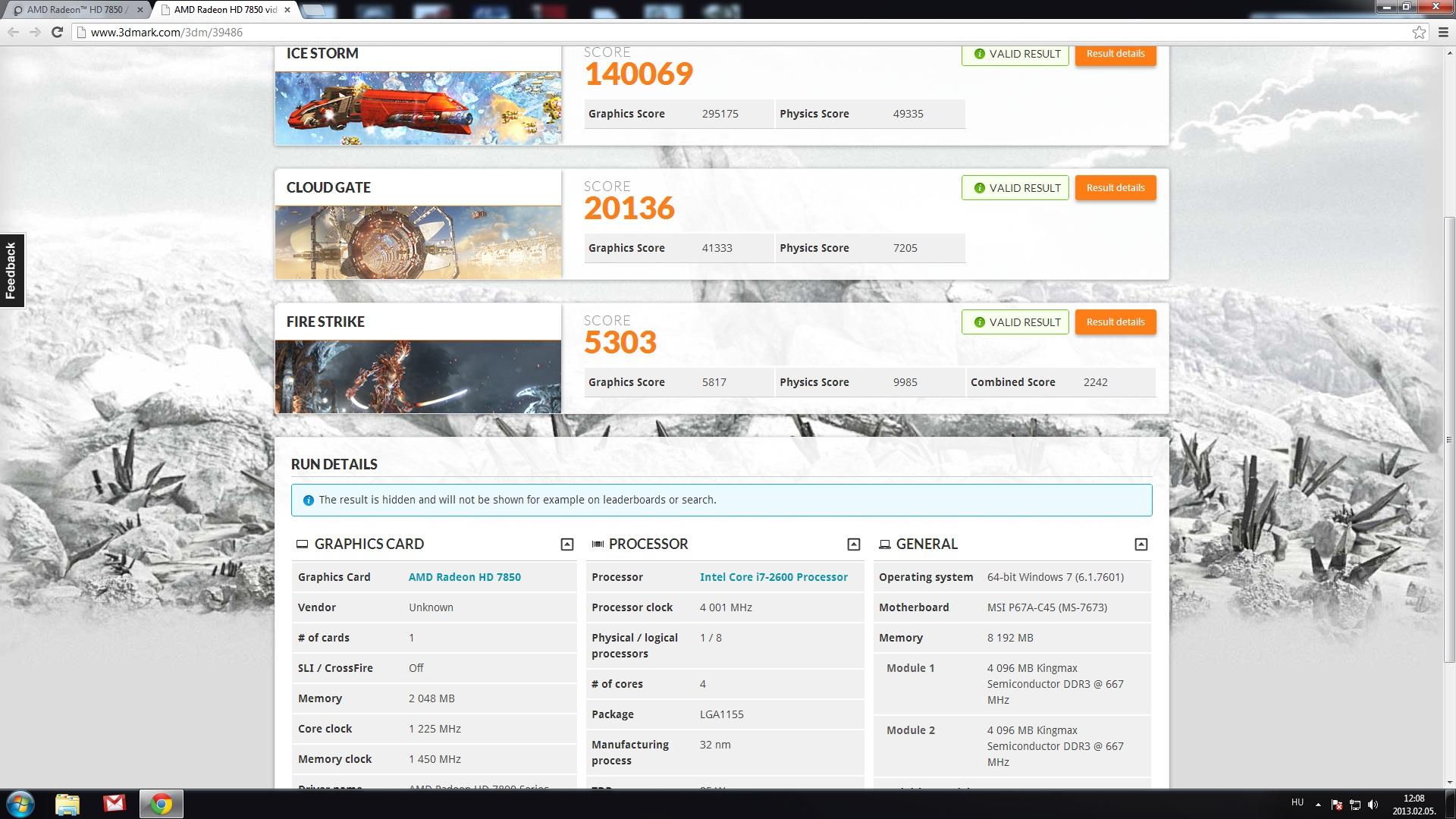Reload the 3dmark page
This screenshot has width=1456, height=819.
pyautogui.click(x=57, y=32)
